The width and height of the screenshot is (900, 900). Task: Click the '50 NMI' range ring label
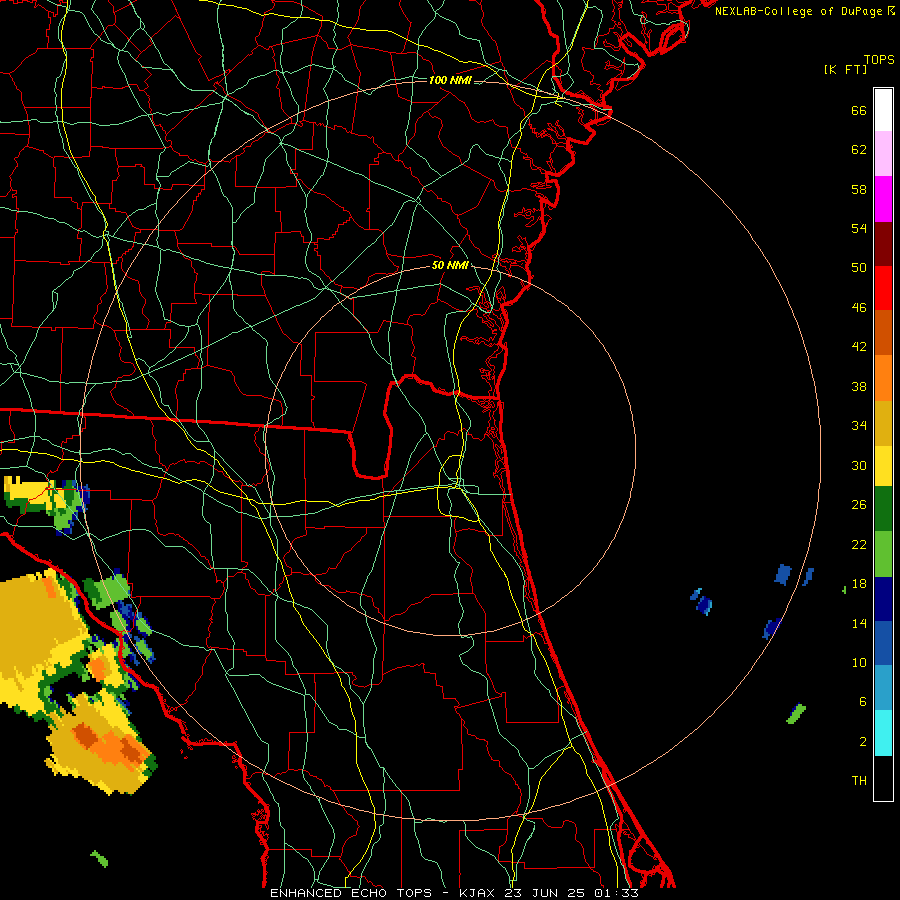click(450, 265)
